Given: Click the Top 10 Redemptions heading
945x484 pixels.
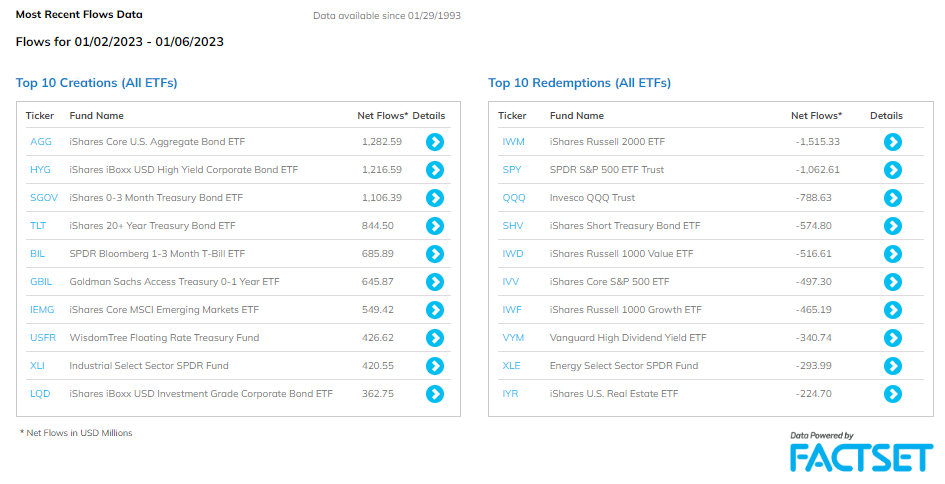Looking at the screenshot, I should 579,83.
